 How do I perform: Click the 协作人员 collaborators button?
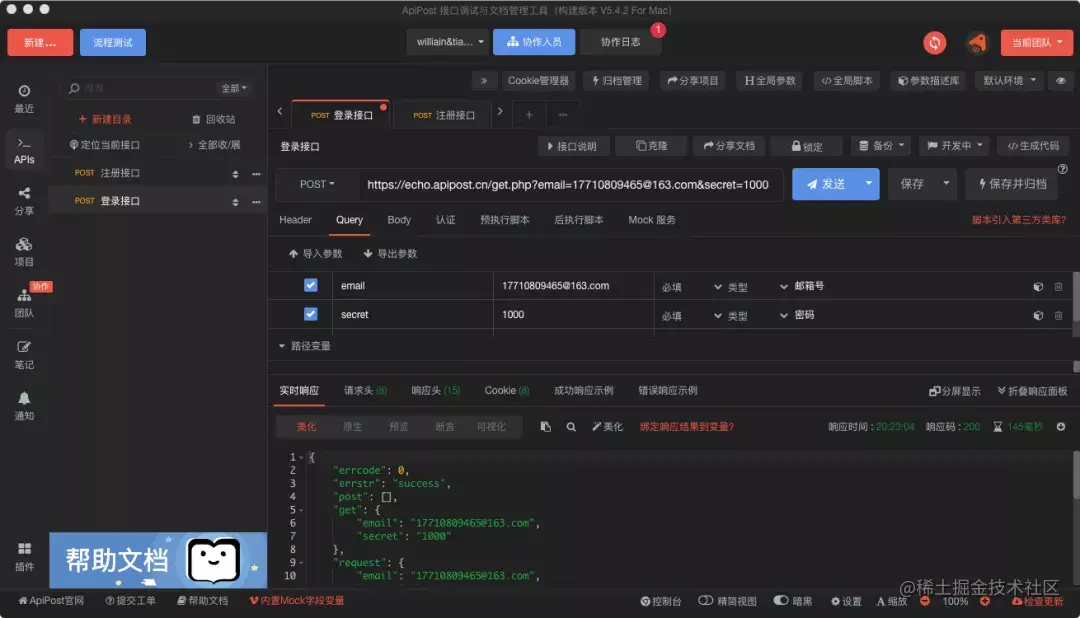coord(534,42)
